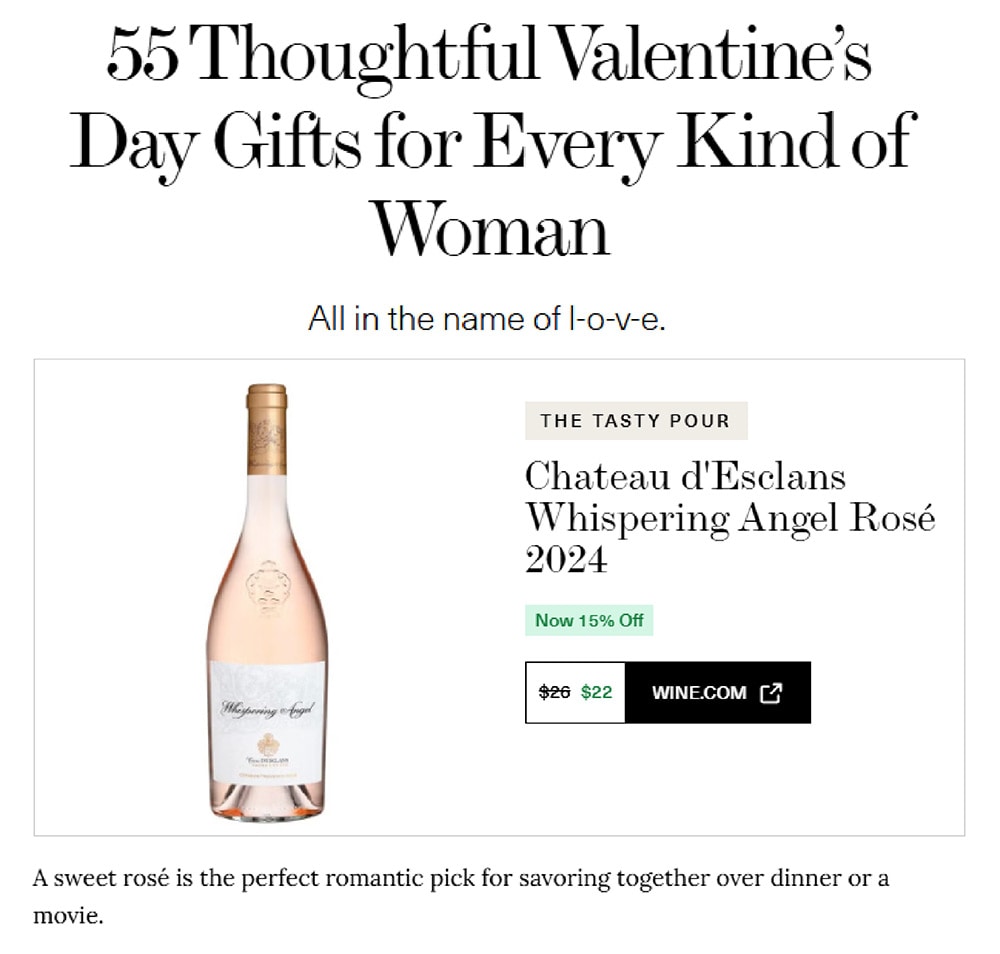Viewport: 1000px width, 954px height.
Task: Click the Whispering Angel script on bottle label
Action: point(267,709)
